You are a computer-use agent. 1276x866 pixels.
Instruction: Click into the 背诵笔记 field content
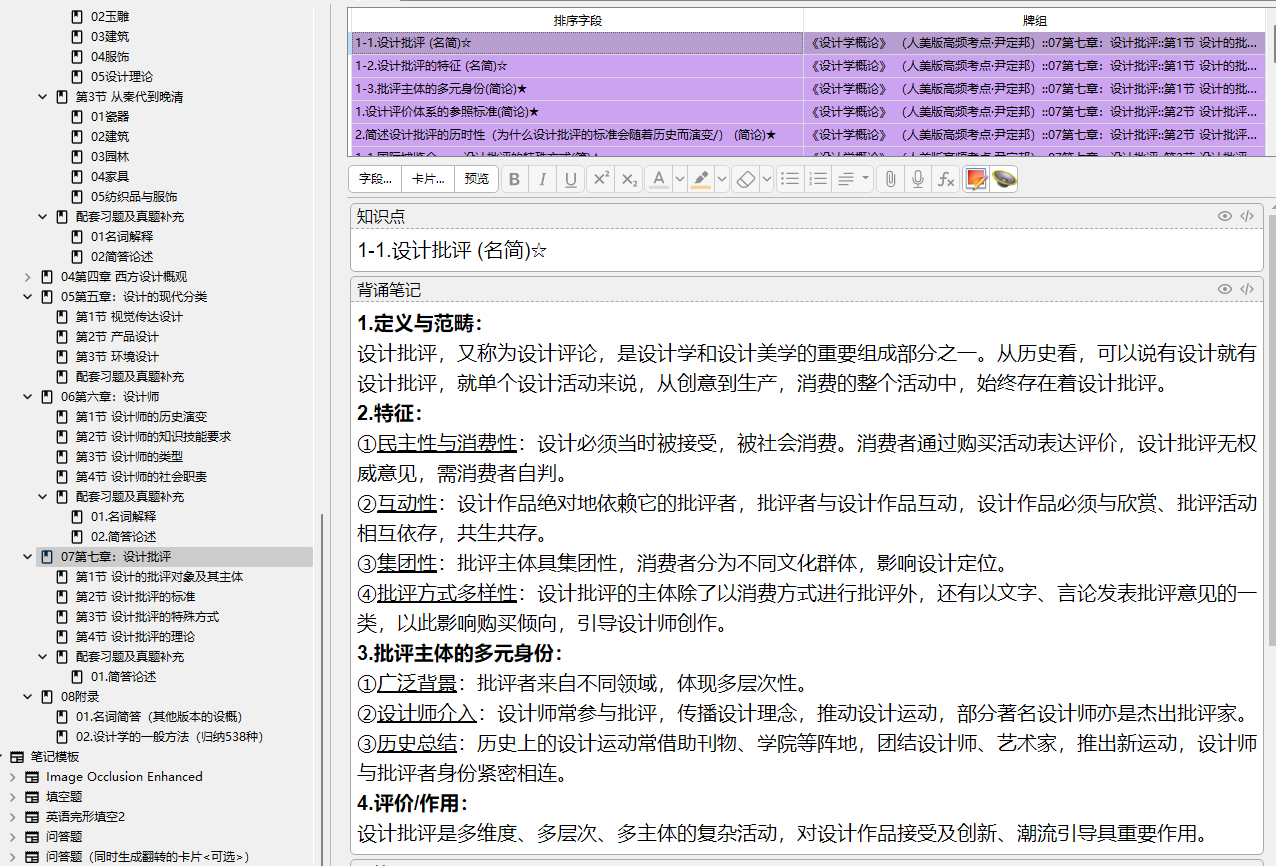point(806,577)
